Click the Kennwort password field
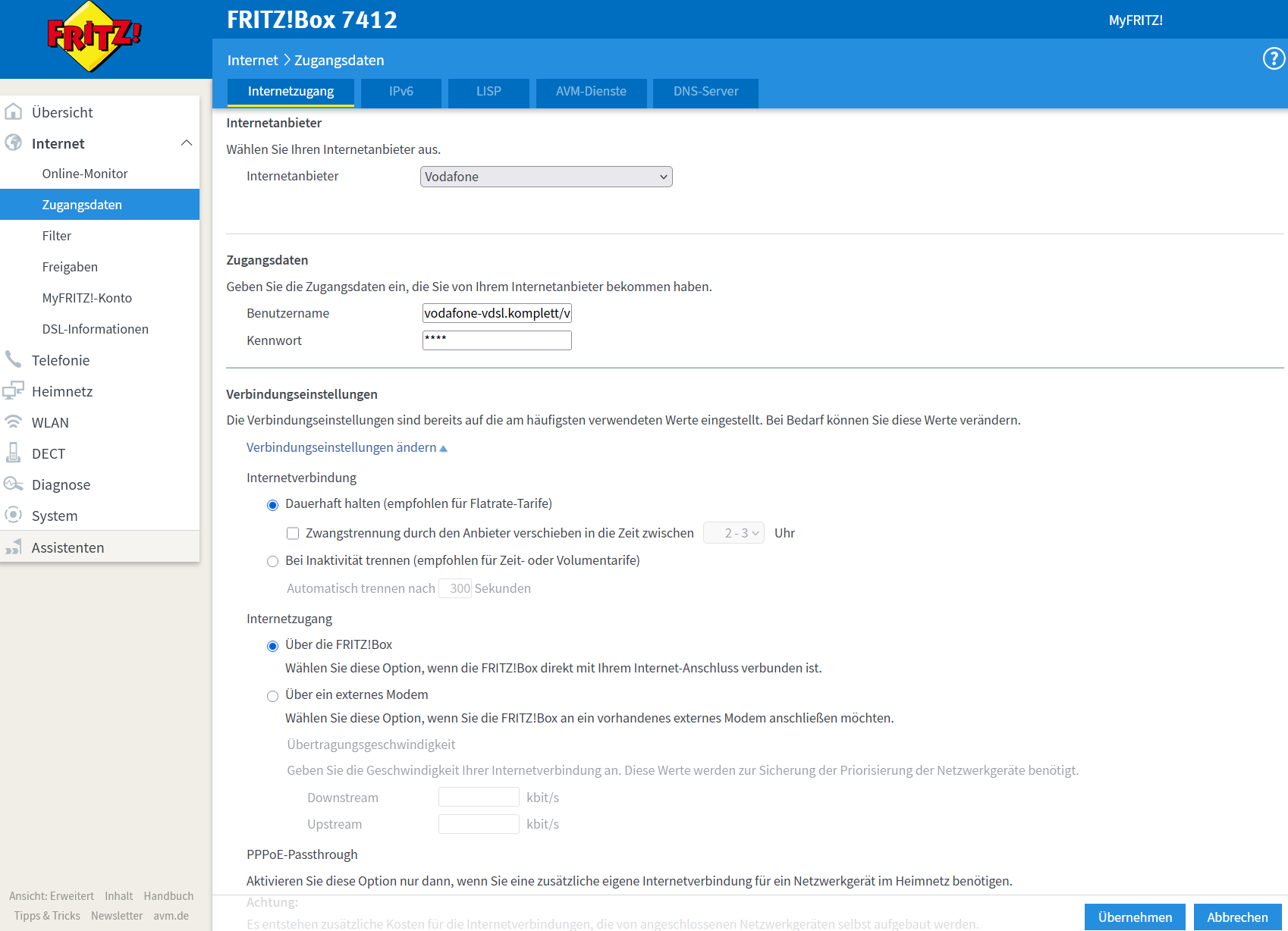The image size is (1288, 931). (497, 340)
